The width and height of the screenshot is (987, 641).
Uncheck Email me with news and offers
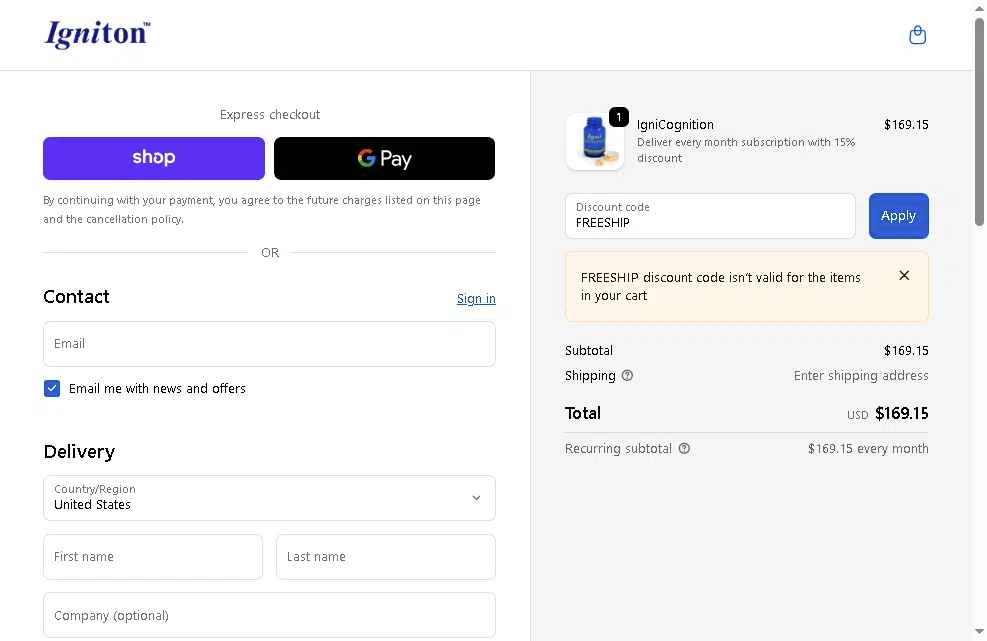[52, 389]
